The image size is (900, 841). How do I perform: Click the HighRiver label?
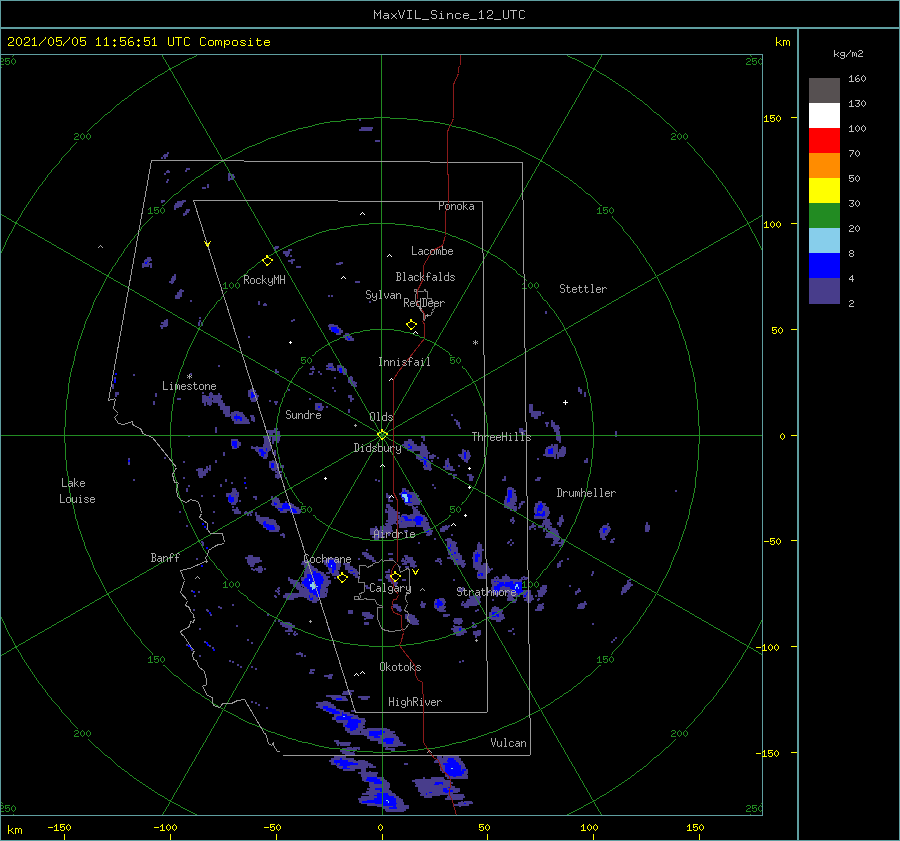click(x=415, y=702)
